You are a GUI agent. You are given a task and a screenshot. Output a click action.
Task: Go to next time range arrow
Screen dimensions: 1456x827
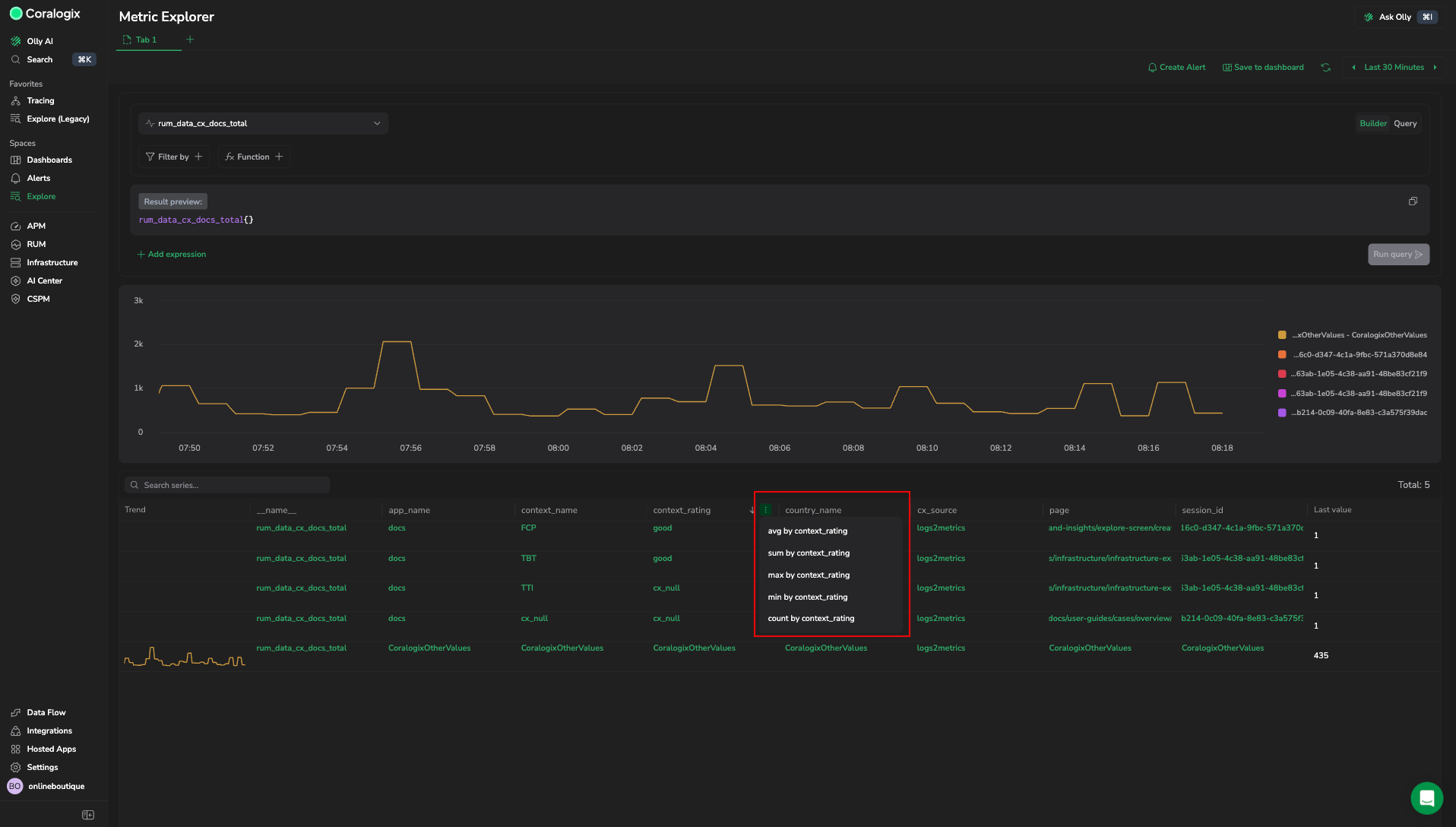(x=1435, y=67)
